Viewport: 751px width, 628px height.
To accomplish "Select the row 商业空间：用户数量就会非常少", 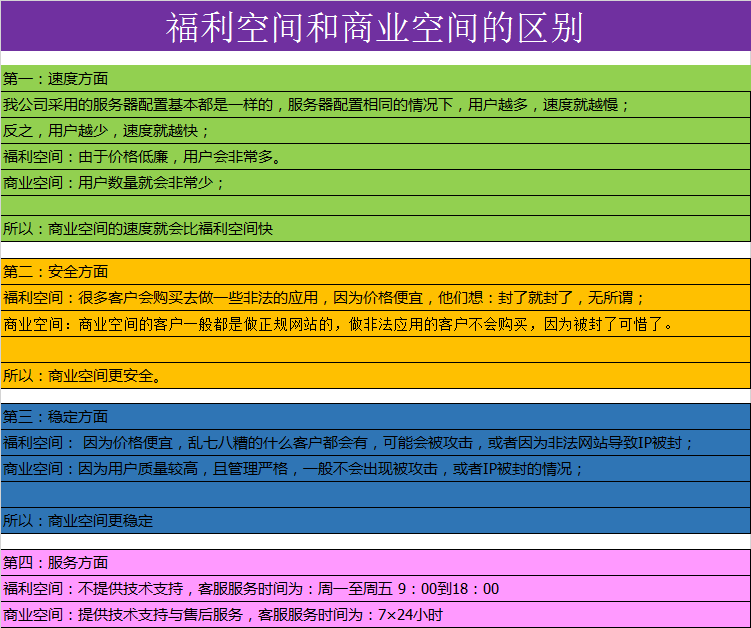I will tap(114, 183).
